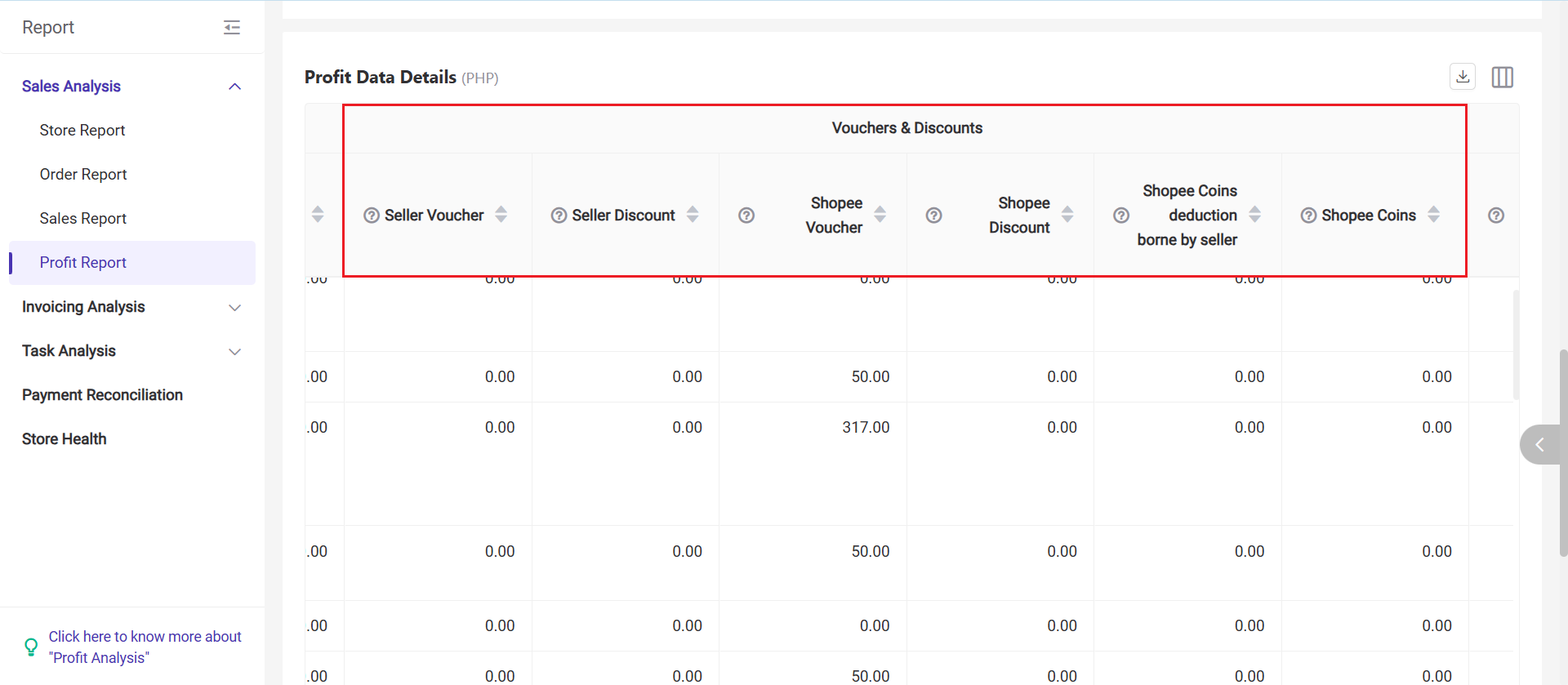Image resolution: width=1568 pixels, height=685 pixels.
Task: Click the Report sidebar title
Action: tap(48, 28)
